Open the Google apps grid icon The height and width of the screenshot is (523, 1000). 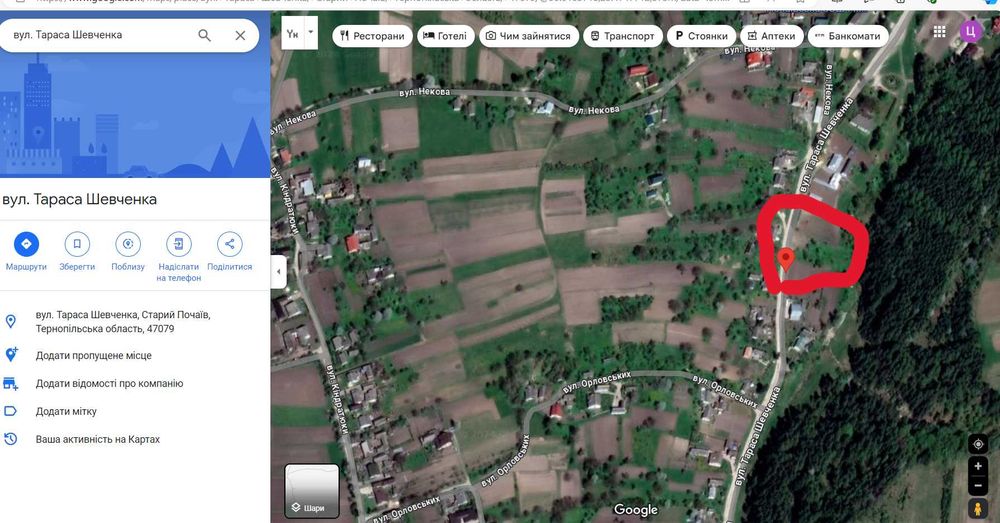(x=939, y=31)
